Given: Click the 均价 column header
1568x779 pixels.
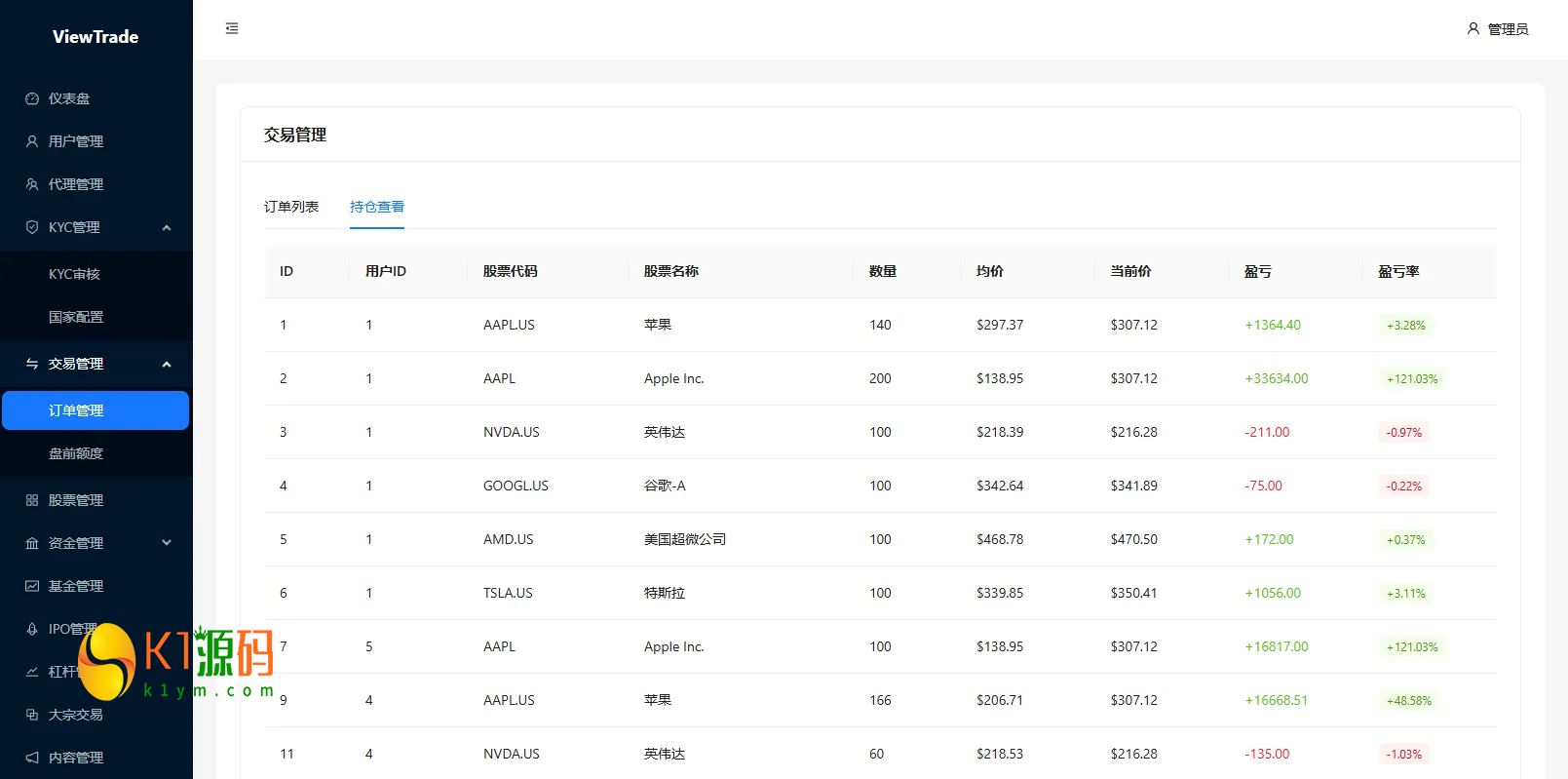Looking at the screenshot, I should tap(990, 271).
